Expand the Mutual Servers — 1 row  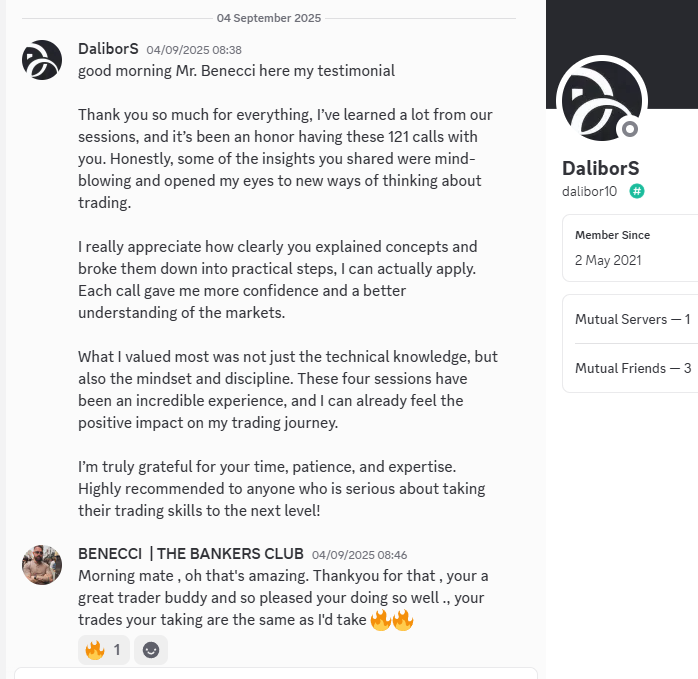click(x=632, y=319)
